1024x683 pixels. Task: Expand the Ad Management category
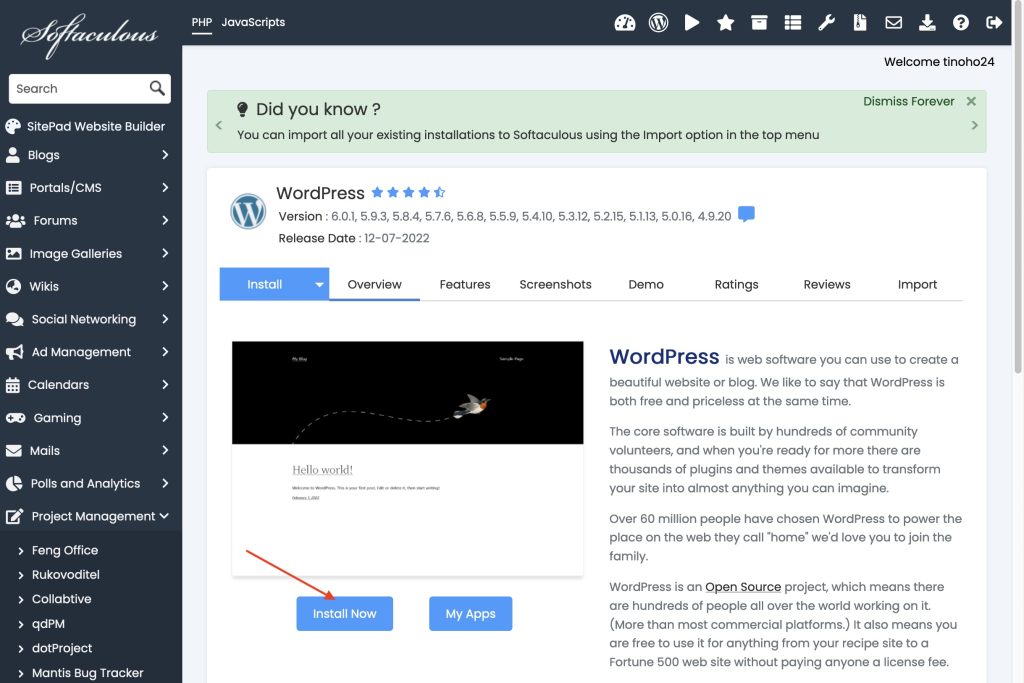click(87, 351)
